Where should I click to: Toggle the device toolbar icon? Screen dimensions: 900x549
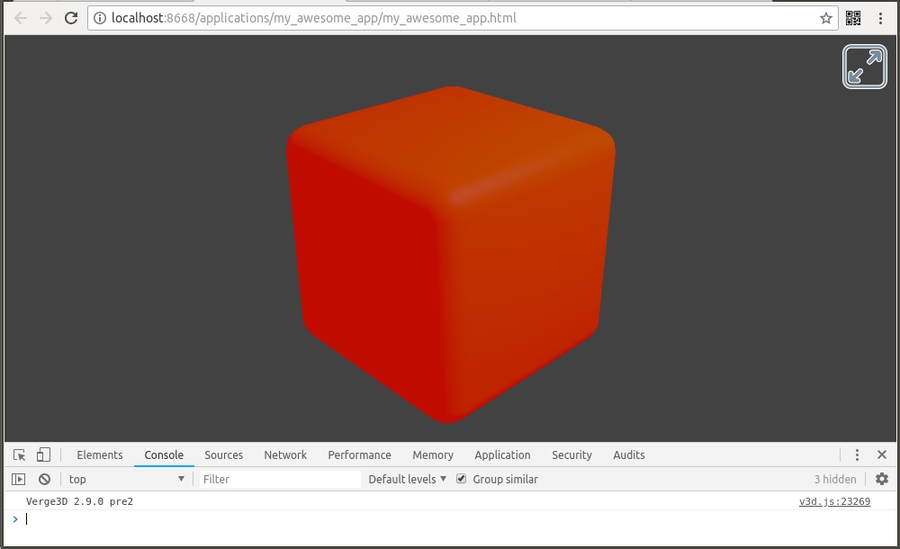(x=43, y=455)
